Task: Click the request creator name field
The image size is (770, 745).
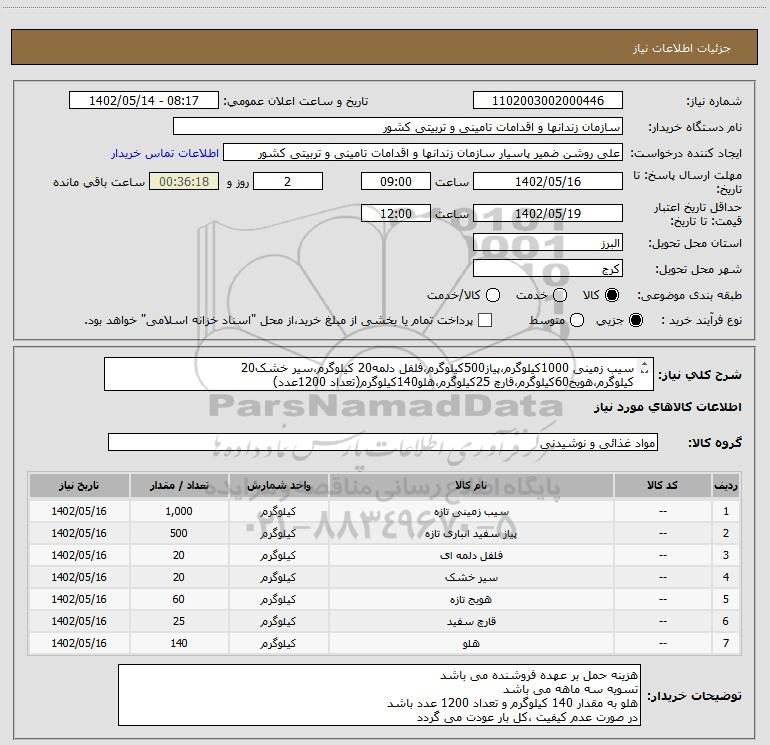Action: point(422,153)
